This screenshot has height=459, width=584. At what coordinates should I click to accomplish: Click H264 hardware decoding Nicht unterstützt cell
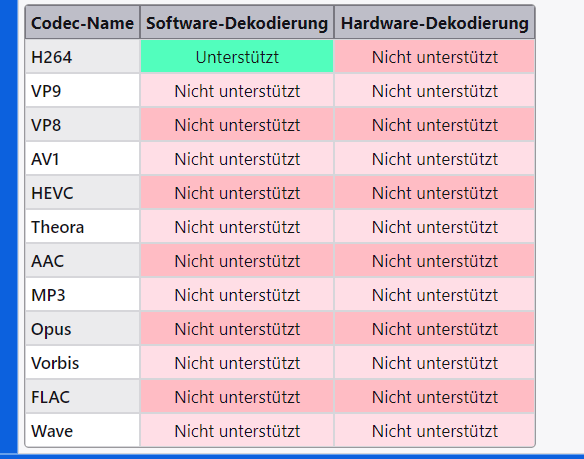pos(435,57)
